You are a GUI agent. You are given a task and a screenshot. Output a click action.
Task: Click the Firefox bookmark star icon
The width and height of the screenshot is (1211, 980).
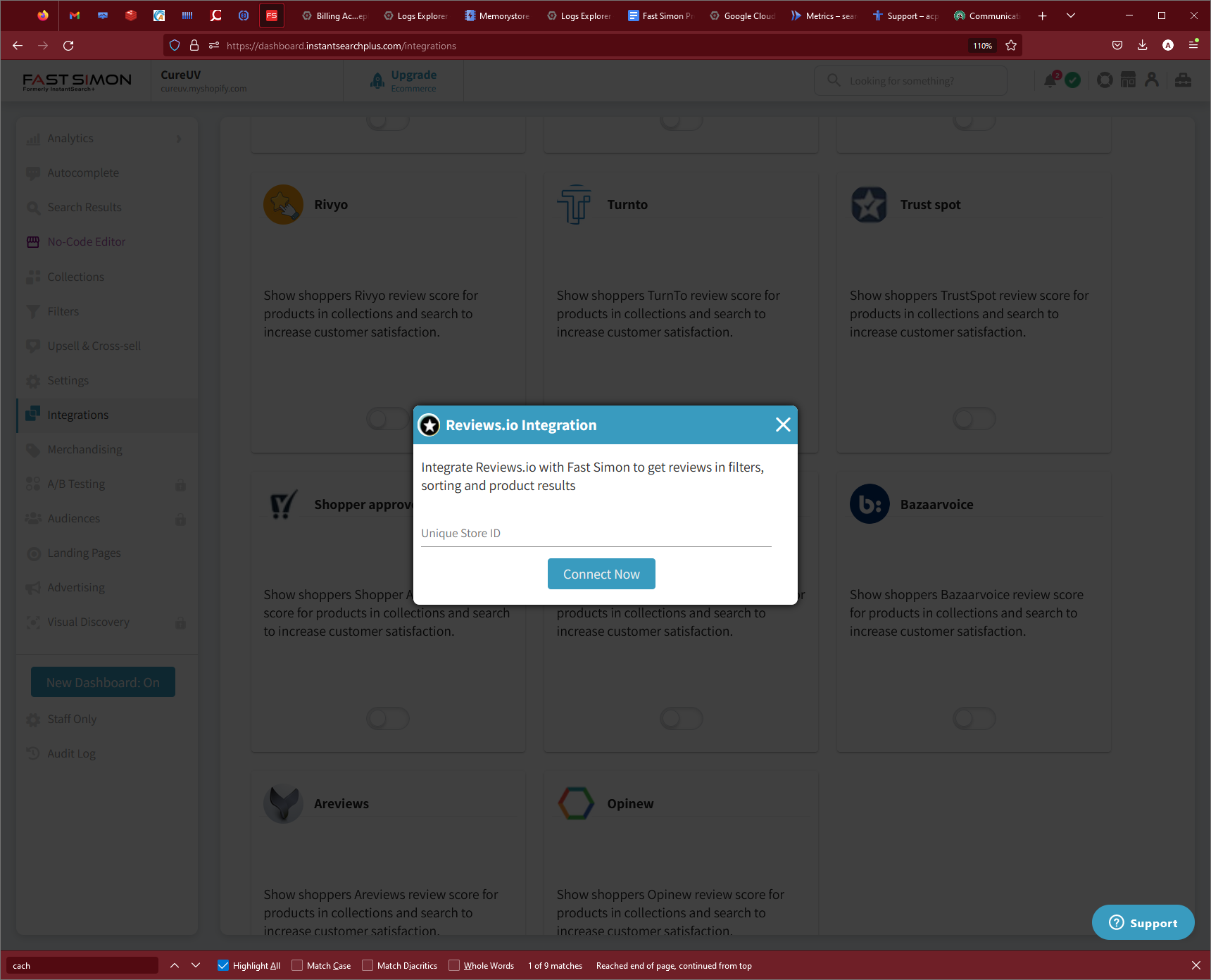pos(1011,46)
